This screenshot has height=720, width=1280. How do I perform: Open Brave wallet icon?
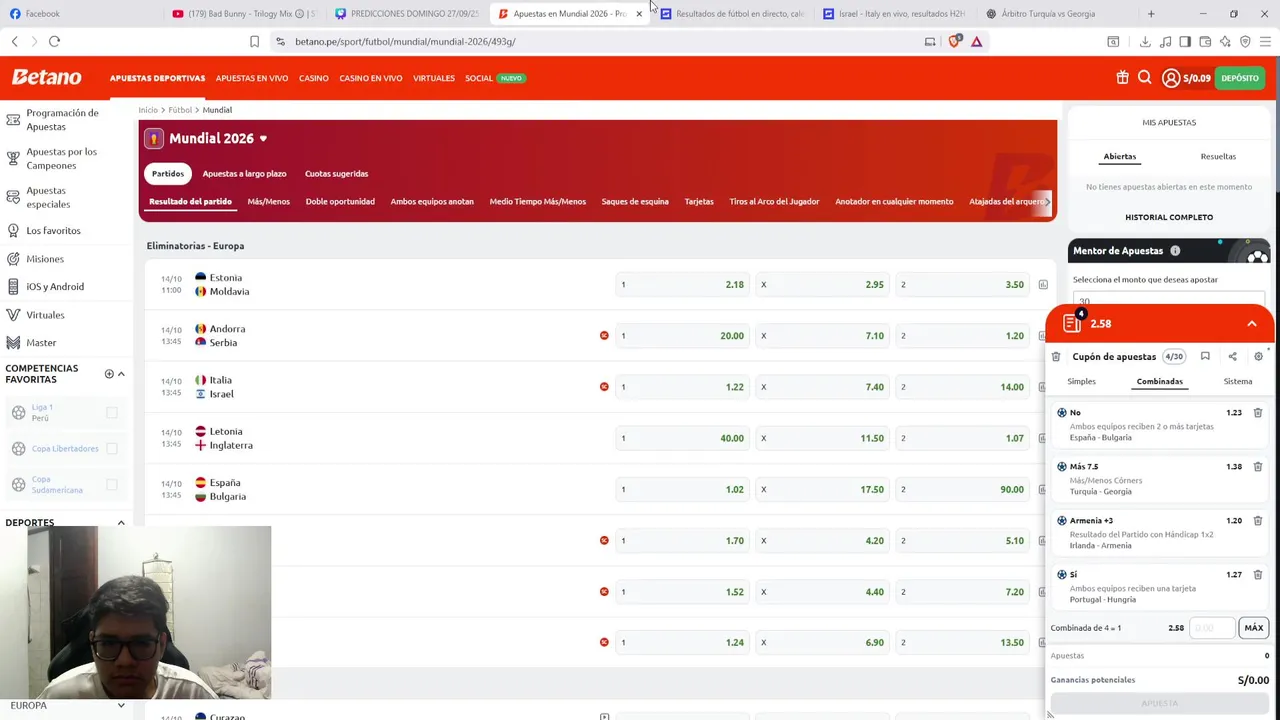tap(1205, 41)
